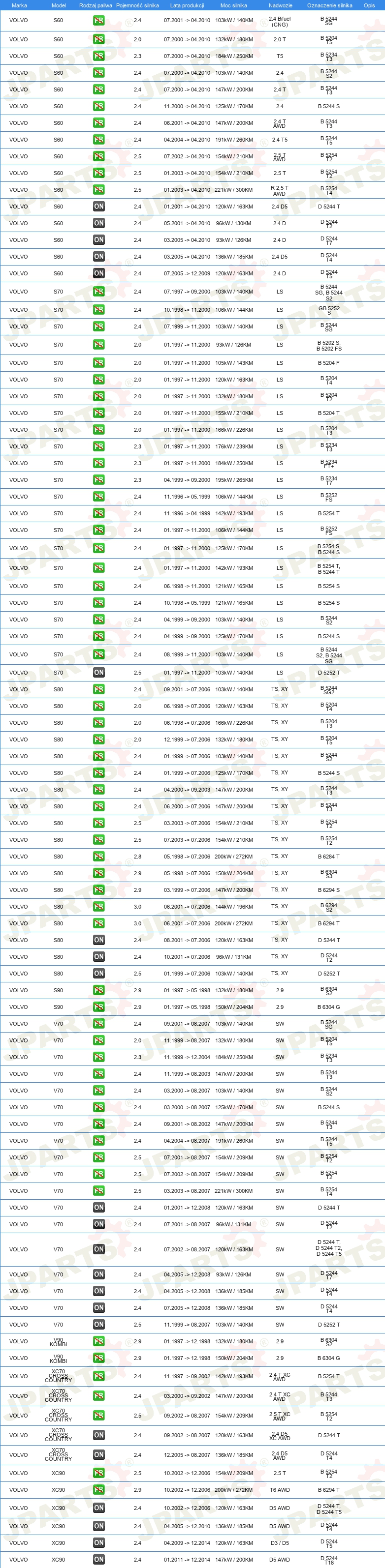Viewport: 385px width, 1568px height.
Task: Select the '01.2011 -> 12.2014' production years
Action: (187, 1560)
